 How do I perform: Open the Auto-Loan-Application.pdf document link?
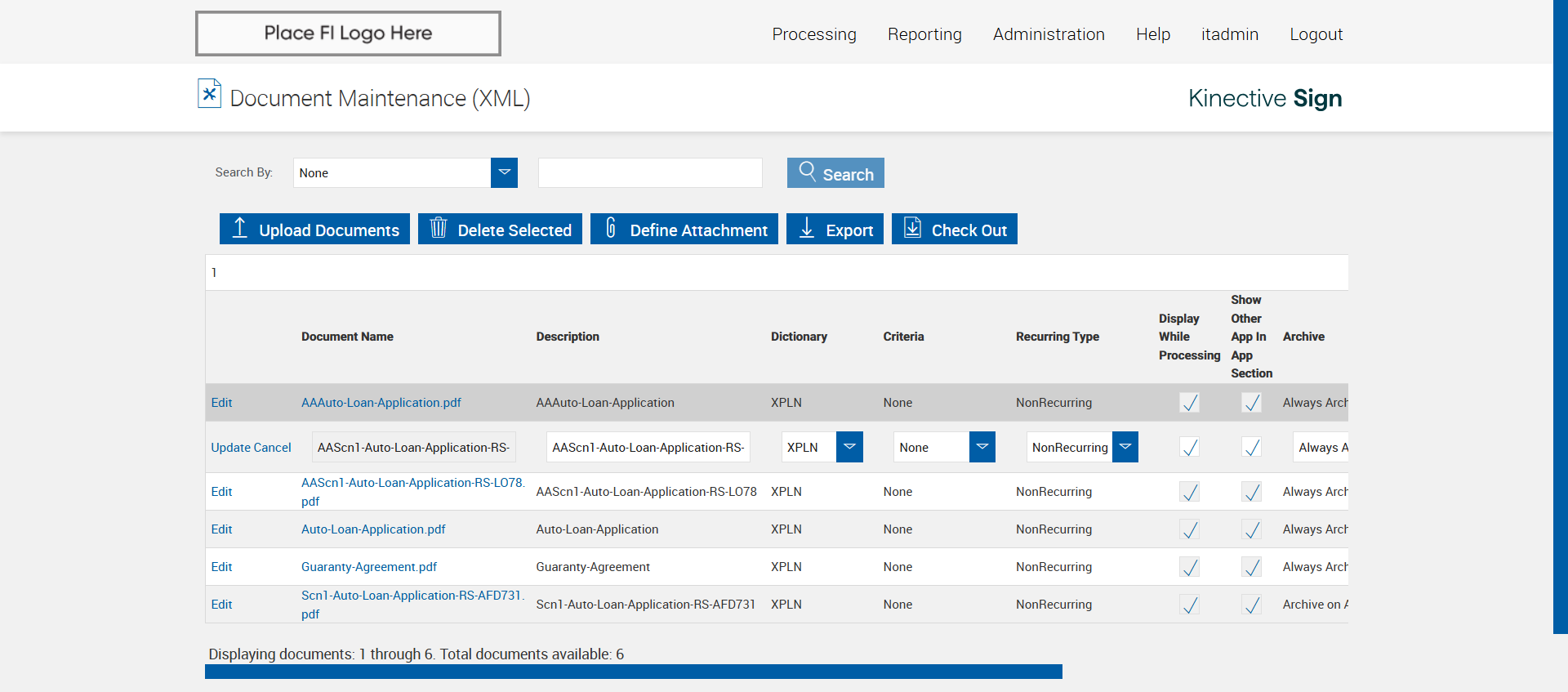(x=373, y=529)
